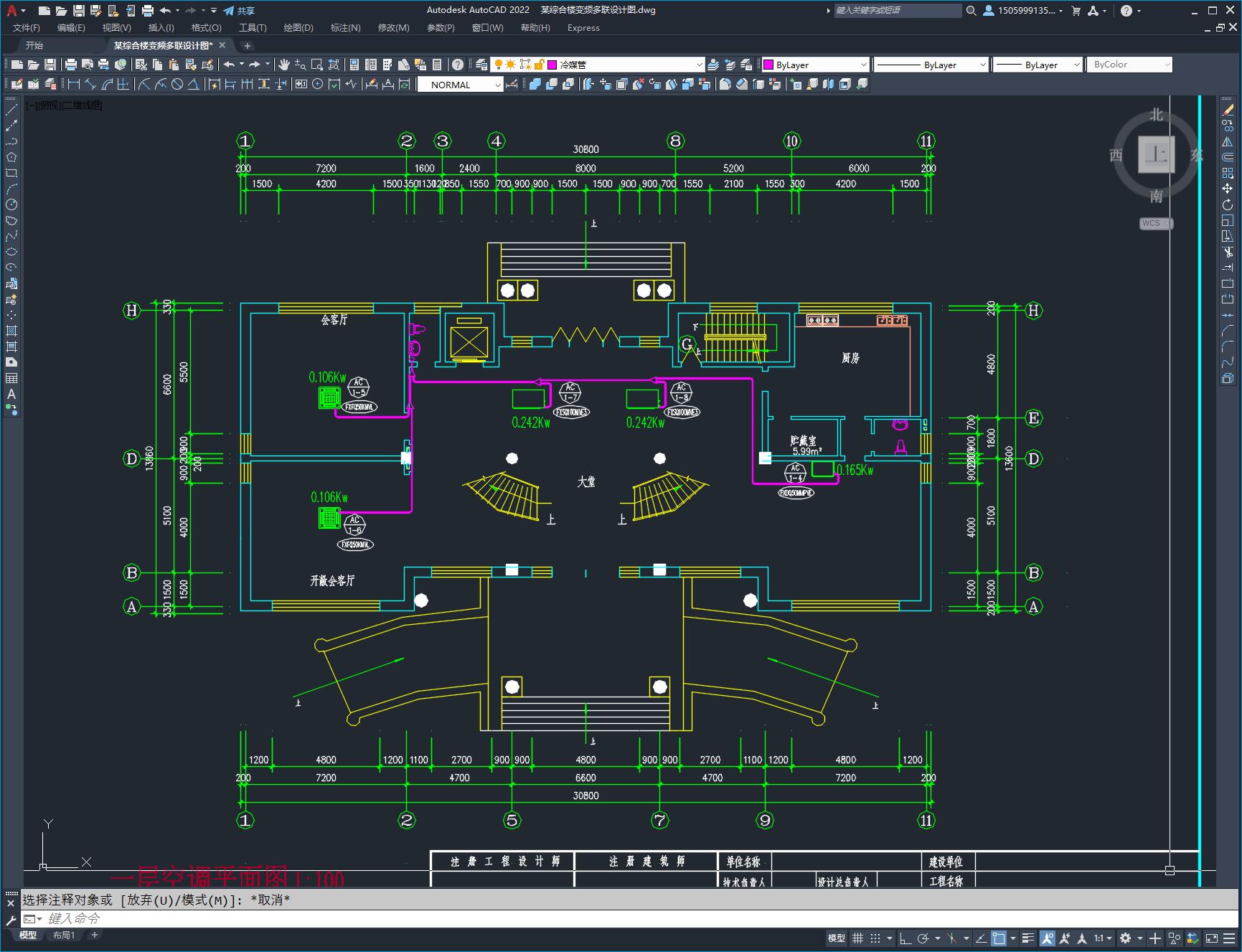
Task: Open the 绘图(D) menu
Action: (298, 28)
